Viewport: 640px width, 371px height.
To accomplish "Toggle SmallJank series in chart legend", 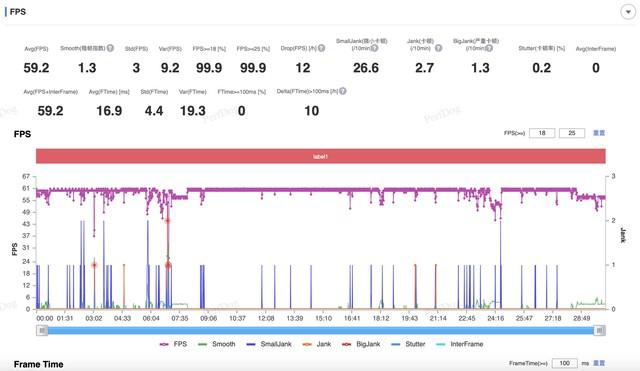I will (x=269, y=344).
